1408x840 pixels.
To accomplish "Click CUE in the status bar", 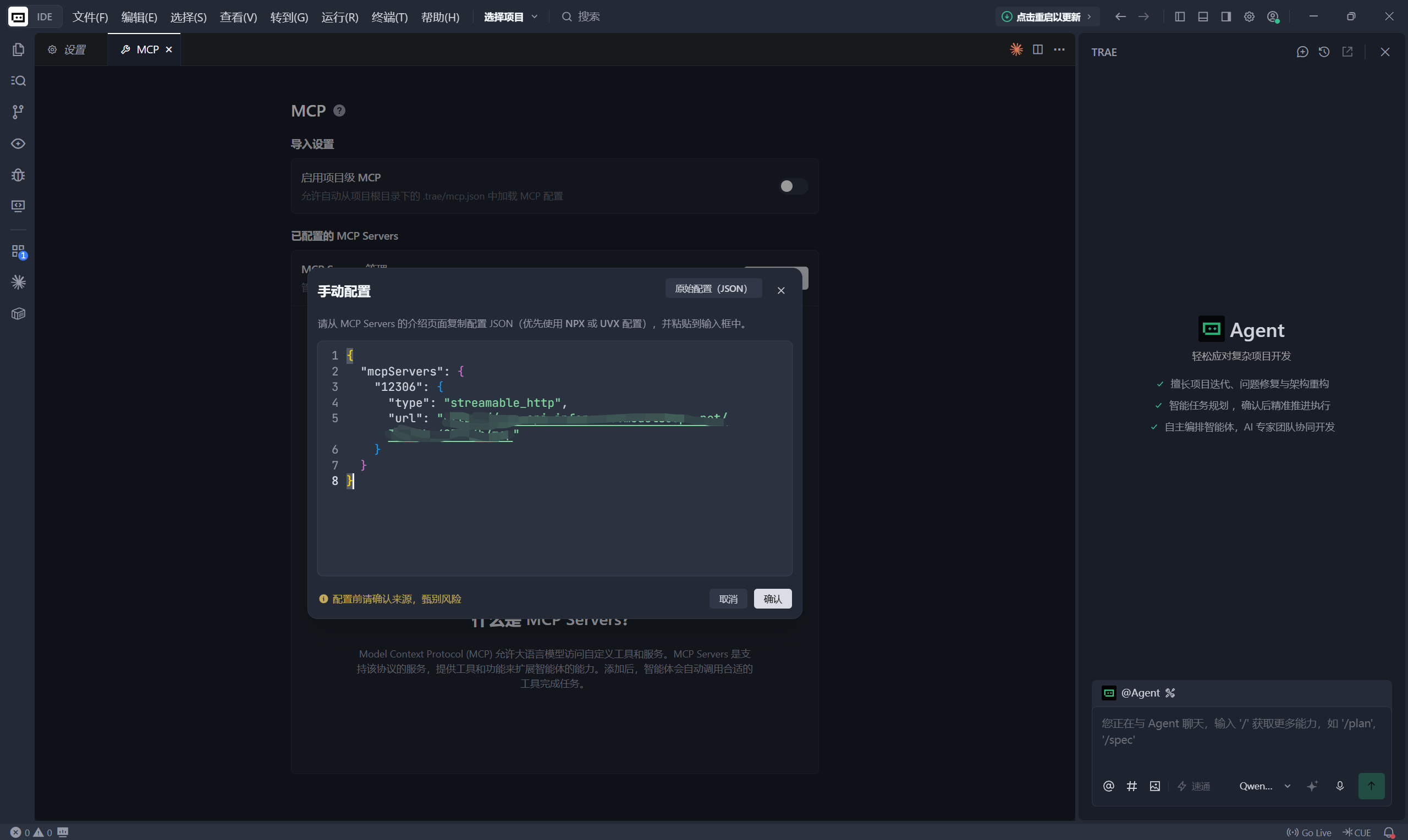I will 1356,832.
